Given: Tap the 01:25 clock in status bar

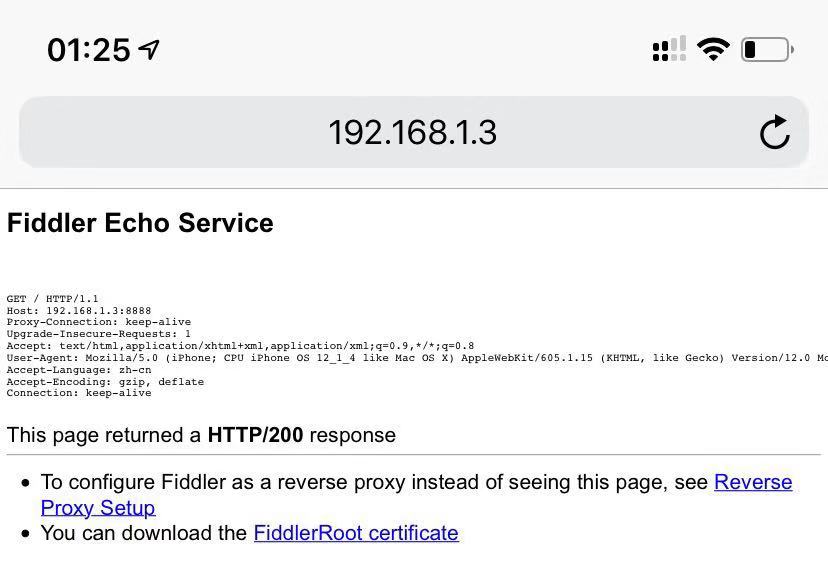Looking at the screenshot, I should (89, 50).
